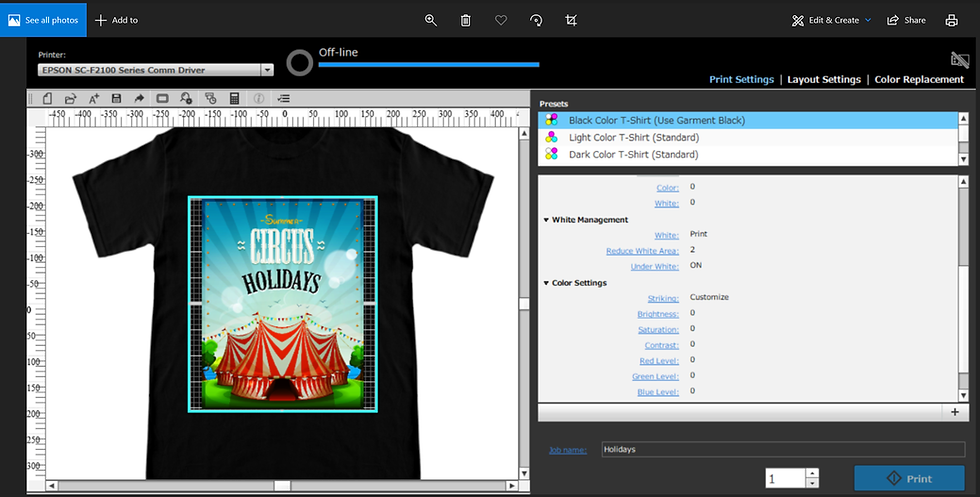Switch to Color Replacement tab
This screenshot has width=980, height=497.
919,79
